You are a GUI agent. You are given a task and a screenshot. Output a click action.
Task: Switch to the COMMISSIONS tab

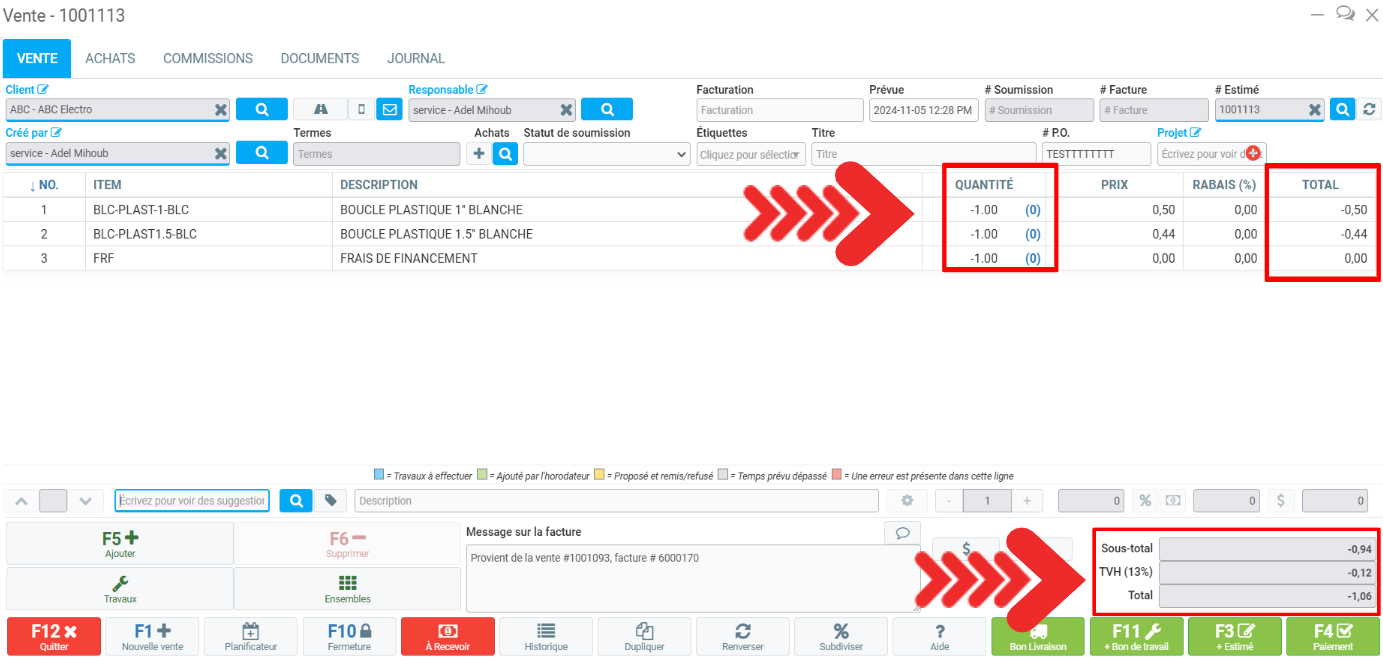tap(208, 59)
